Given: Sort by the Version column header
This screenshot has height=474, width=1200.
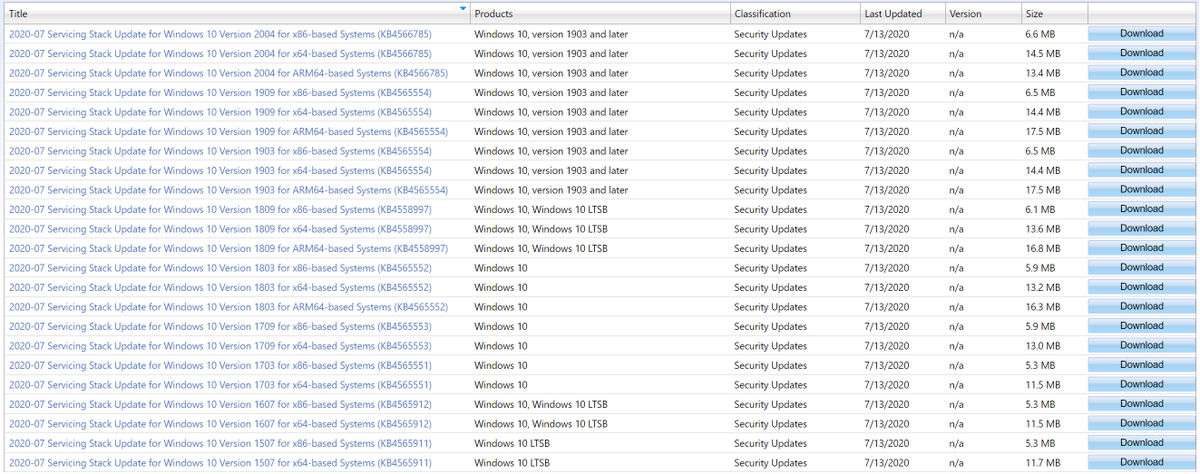Looking at the screenshot, I should click(x=982, y=14).
